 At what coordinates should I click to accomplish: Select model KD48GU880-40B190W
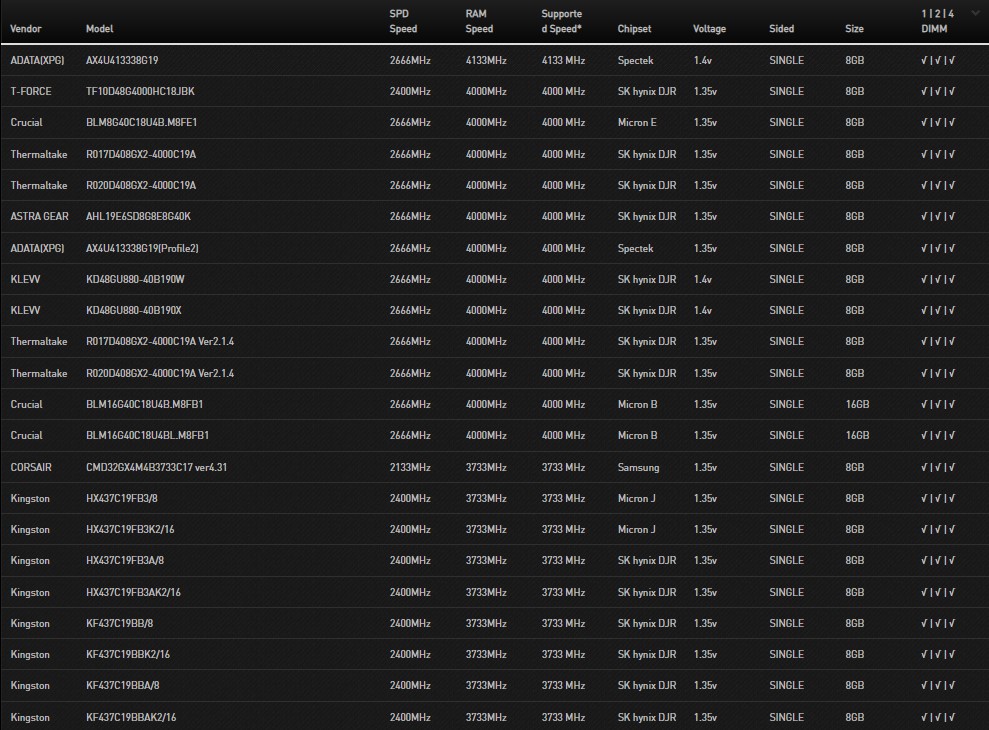tap(135, 280)
